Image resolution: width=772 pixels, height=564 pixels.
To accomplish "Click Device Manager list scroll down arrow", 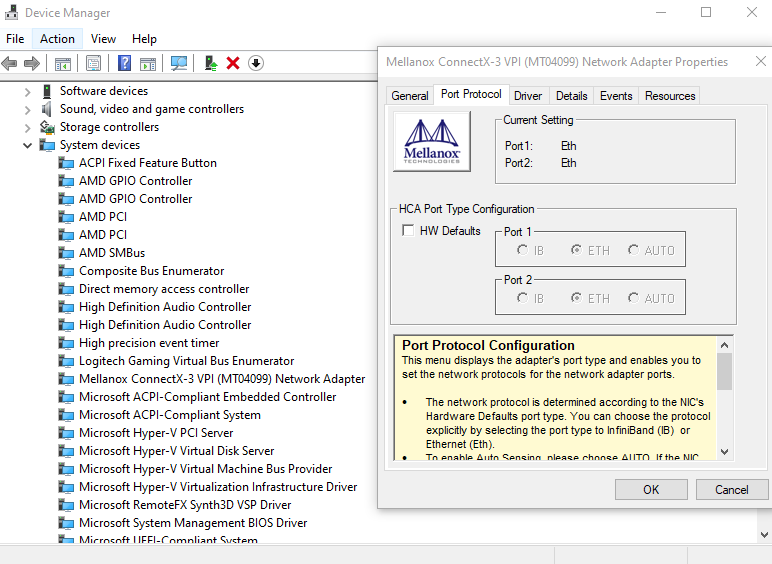I will coord(764,534).
